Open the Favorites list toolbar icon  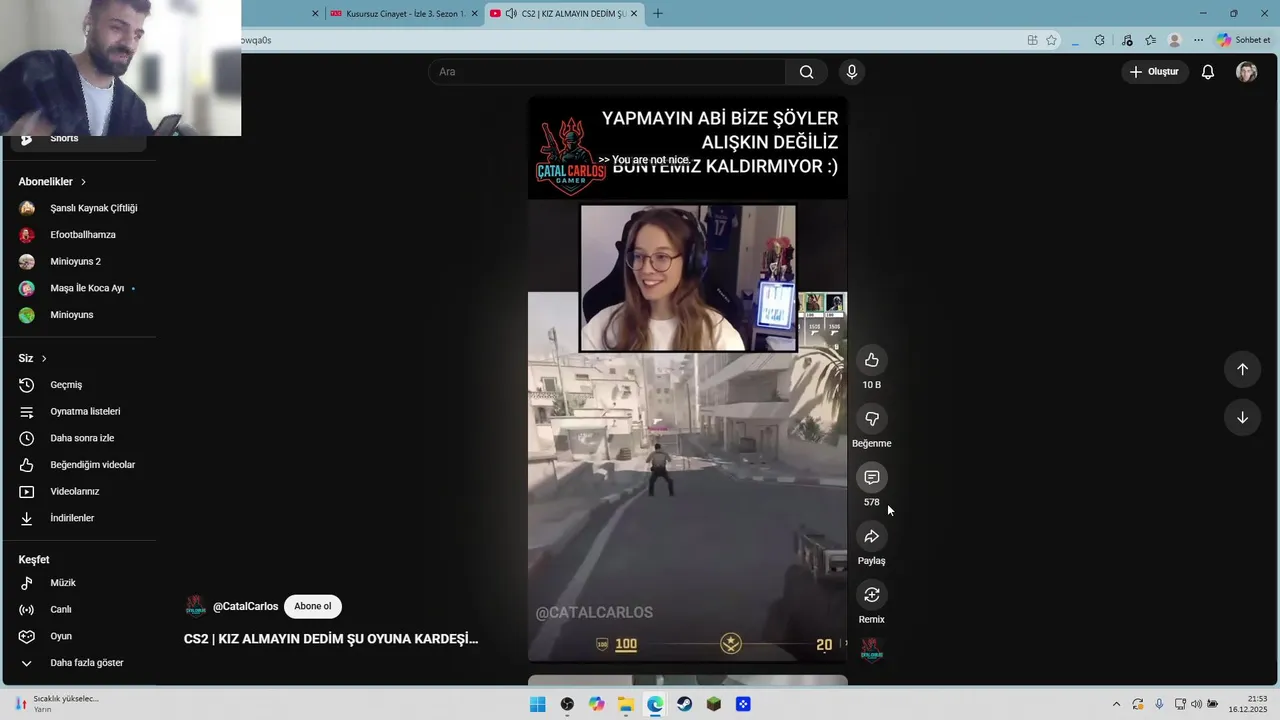coord(1150,40)
